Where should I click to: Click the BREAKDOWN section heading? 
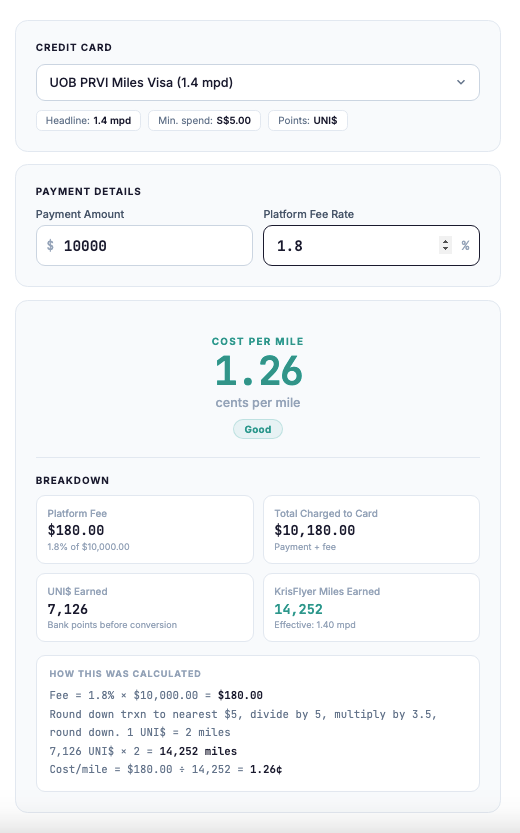pyautogui.click(x=72, y=480)
